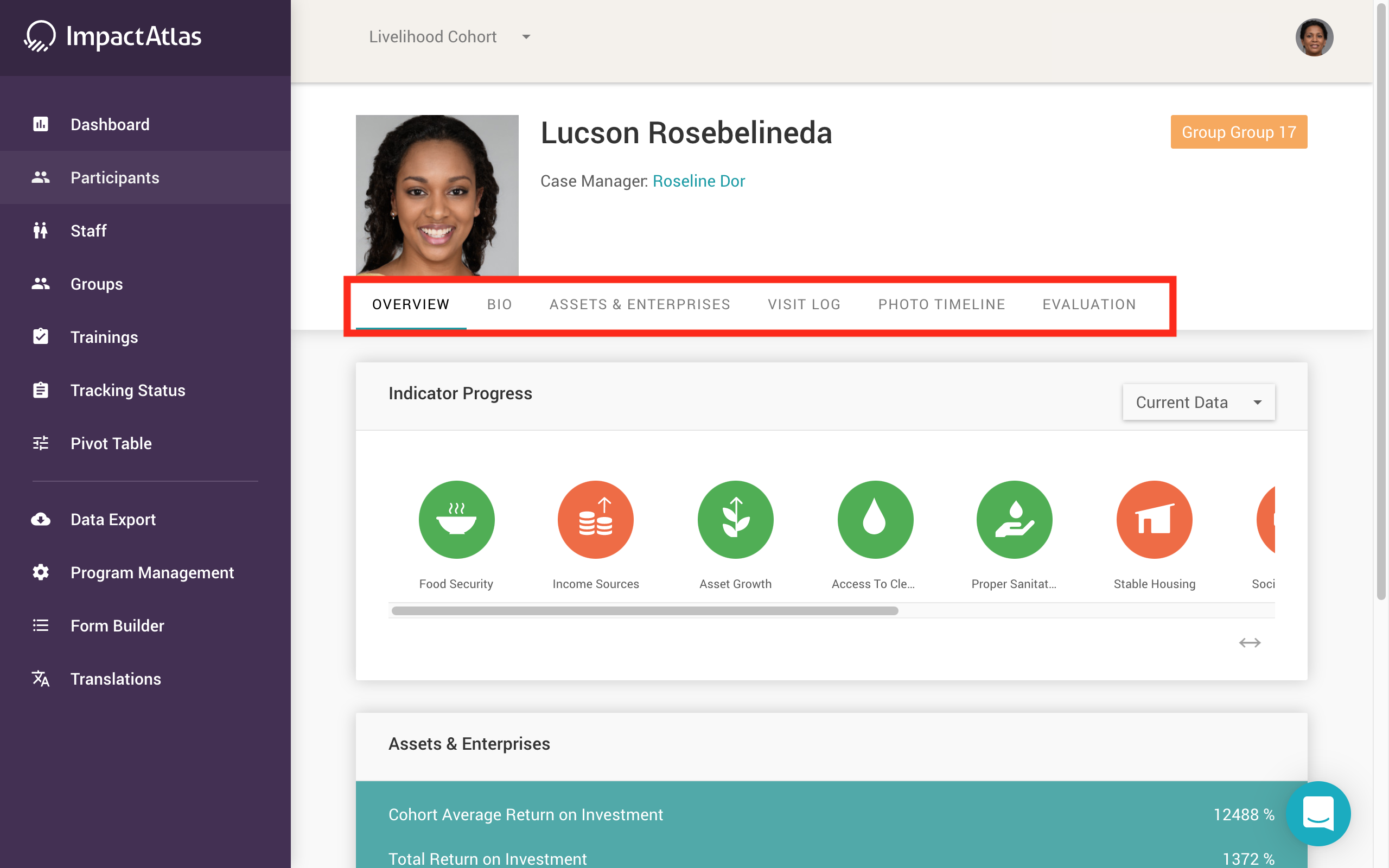Viewport: 1389px width, 868px height.
Task: Click the Roseline Dor case manager link
Action: (698, 181)
